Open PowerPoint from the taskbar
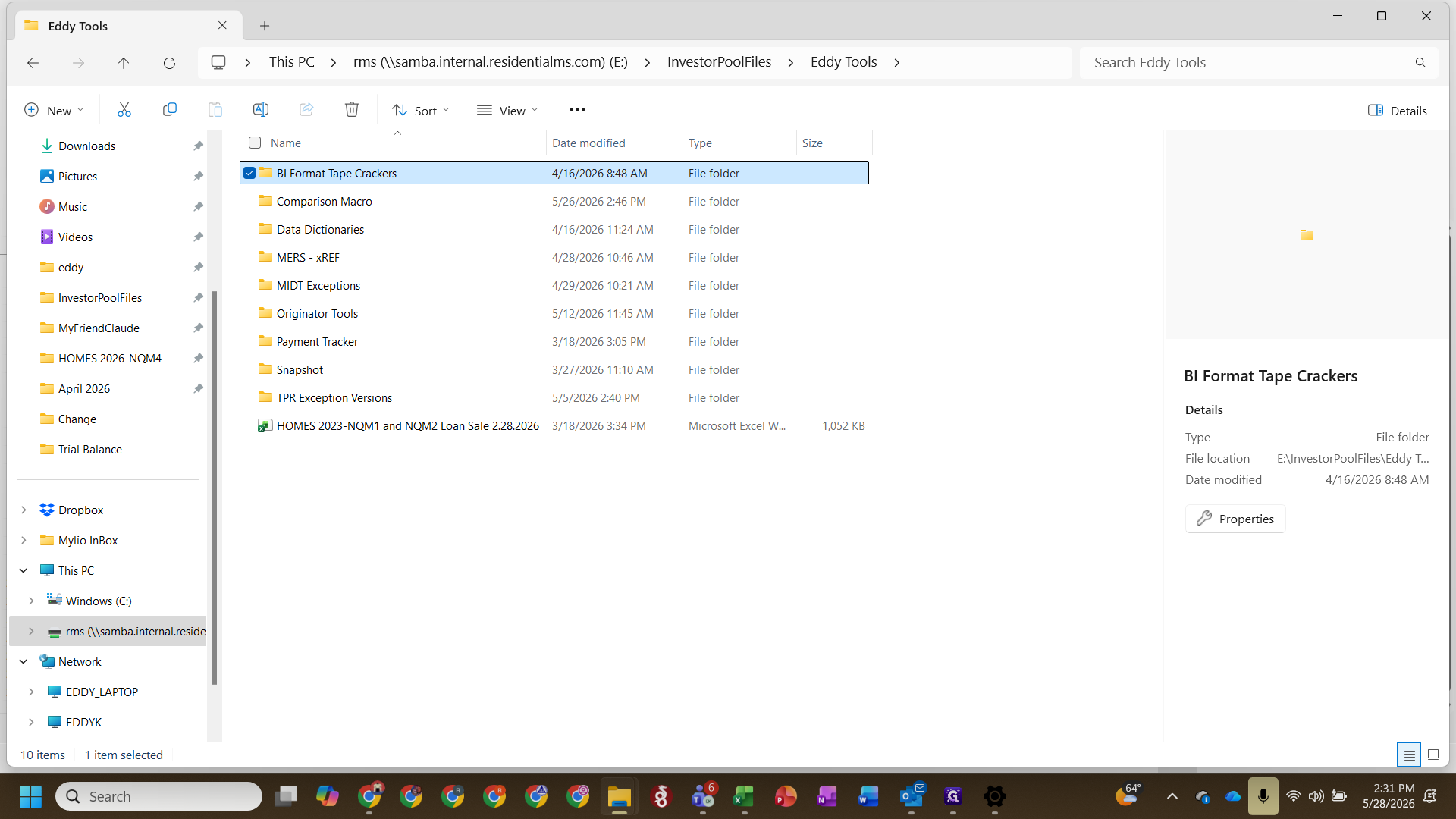Viewport: 1456px width, 819px height. (x=786, y=796)
